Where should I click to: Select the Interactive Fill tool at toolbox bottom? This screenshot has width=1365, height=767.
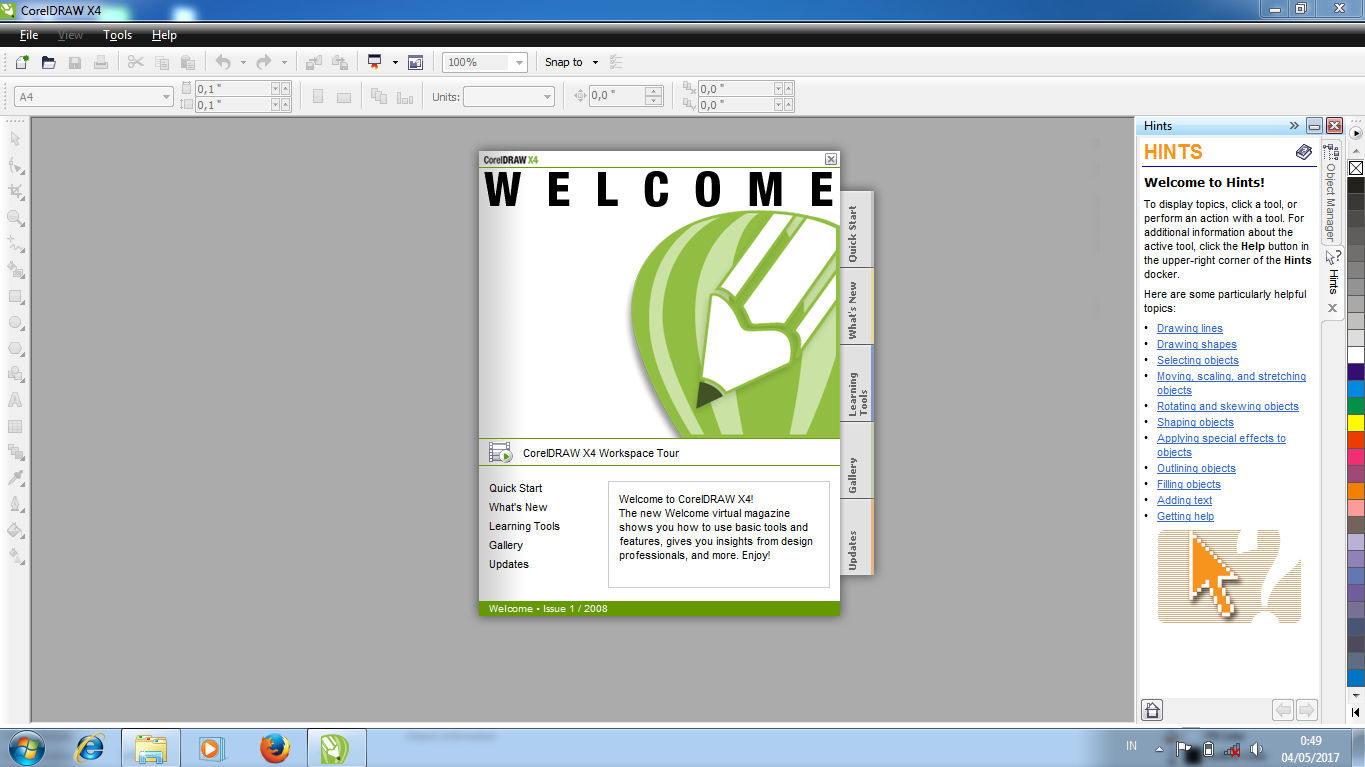(15, 555)
